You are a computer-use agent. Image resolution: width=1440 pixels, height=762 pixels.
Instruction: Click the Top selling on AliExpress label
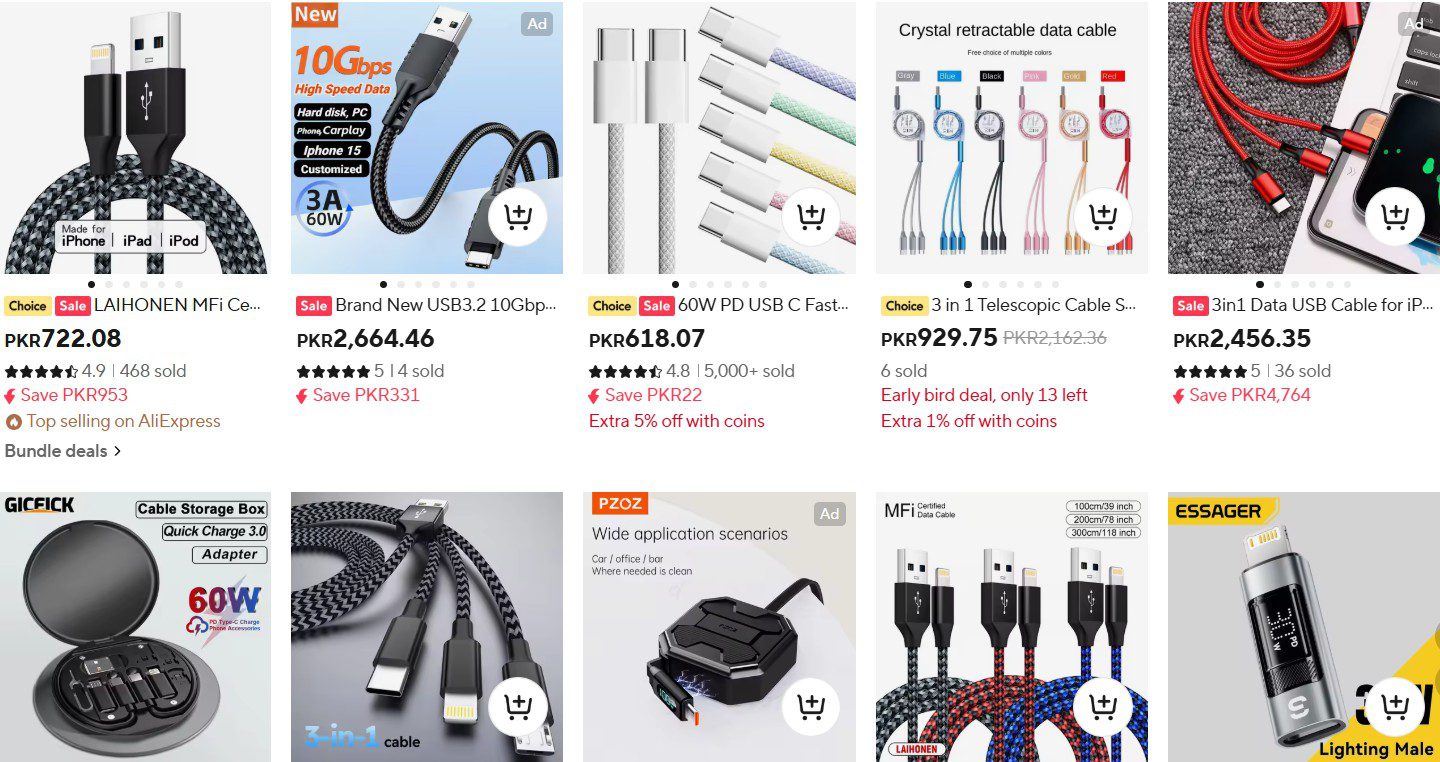pyautogui.click(x=113, y=421)
